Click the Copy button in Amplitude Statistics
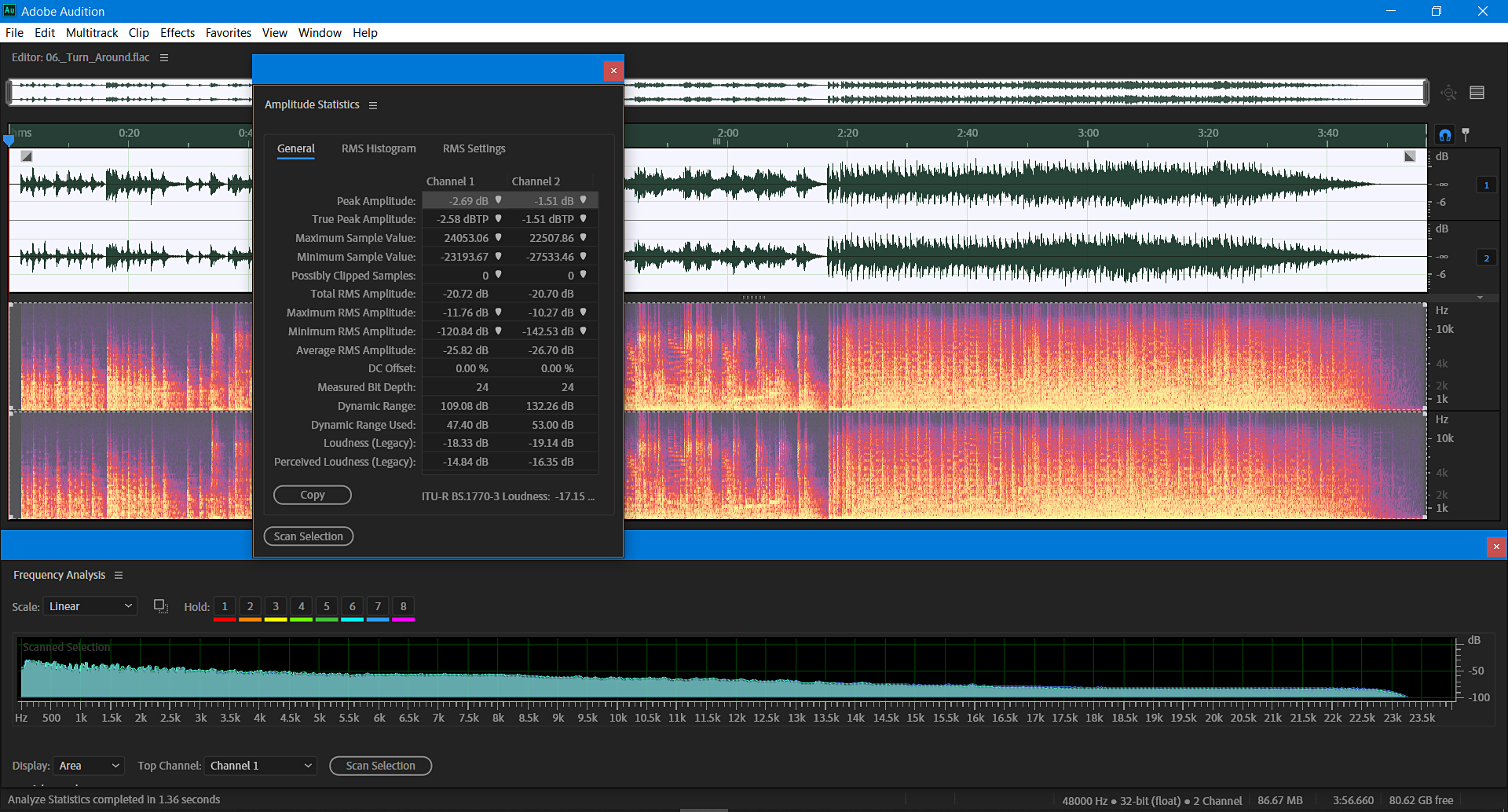The height and width of the screenshot is (812, 1508). pyautogui.click(x=312, y=495)
